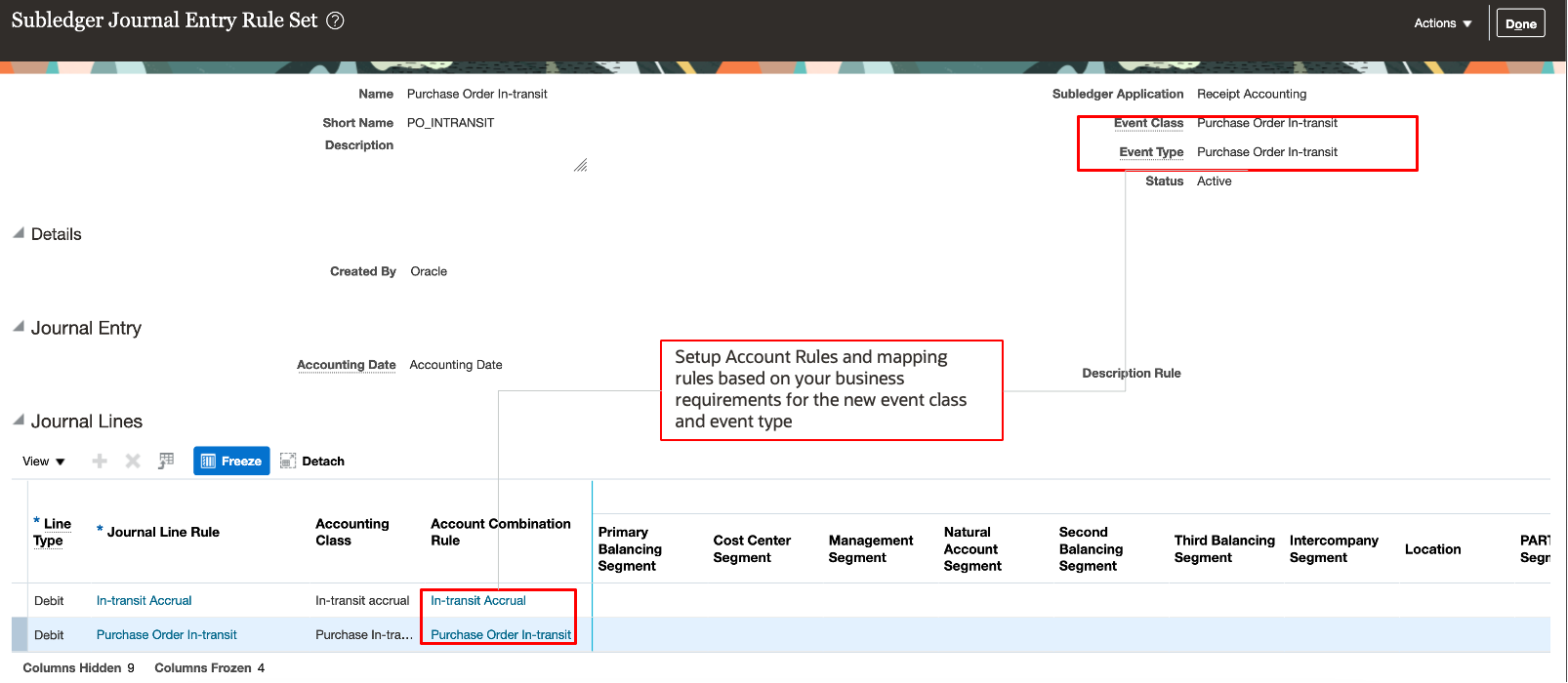Click the Description Rule label
Viewport: 1568px width, 683px height.
[x=1132, y=374]
